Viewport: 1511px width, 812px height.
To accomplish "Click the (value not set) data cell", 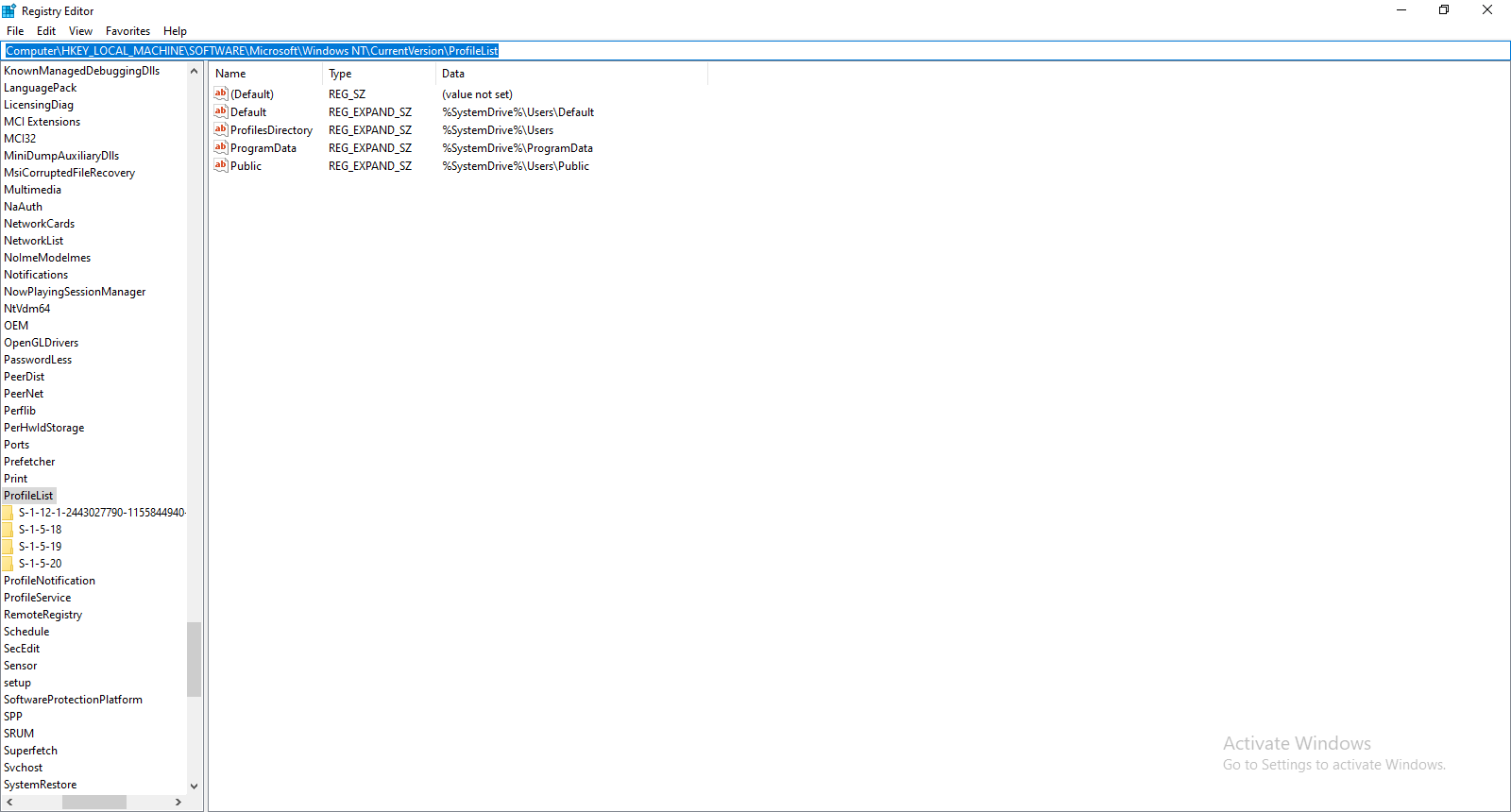I will [x=477, y=94].
